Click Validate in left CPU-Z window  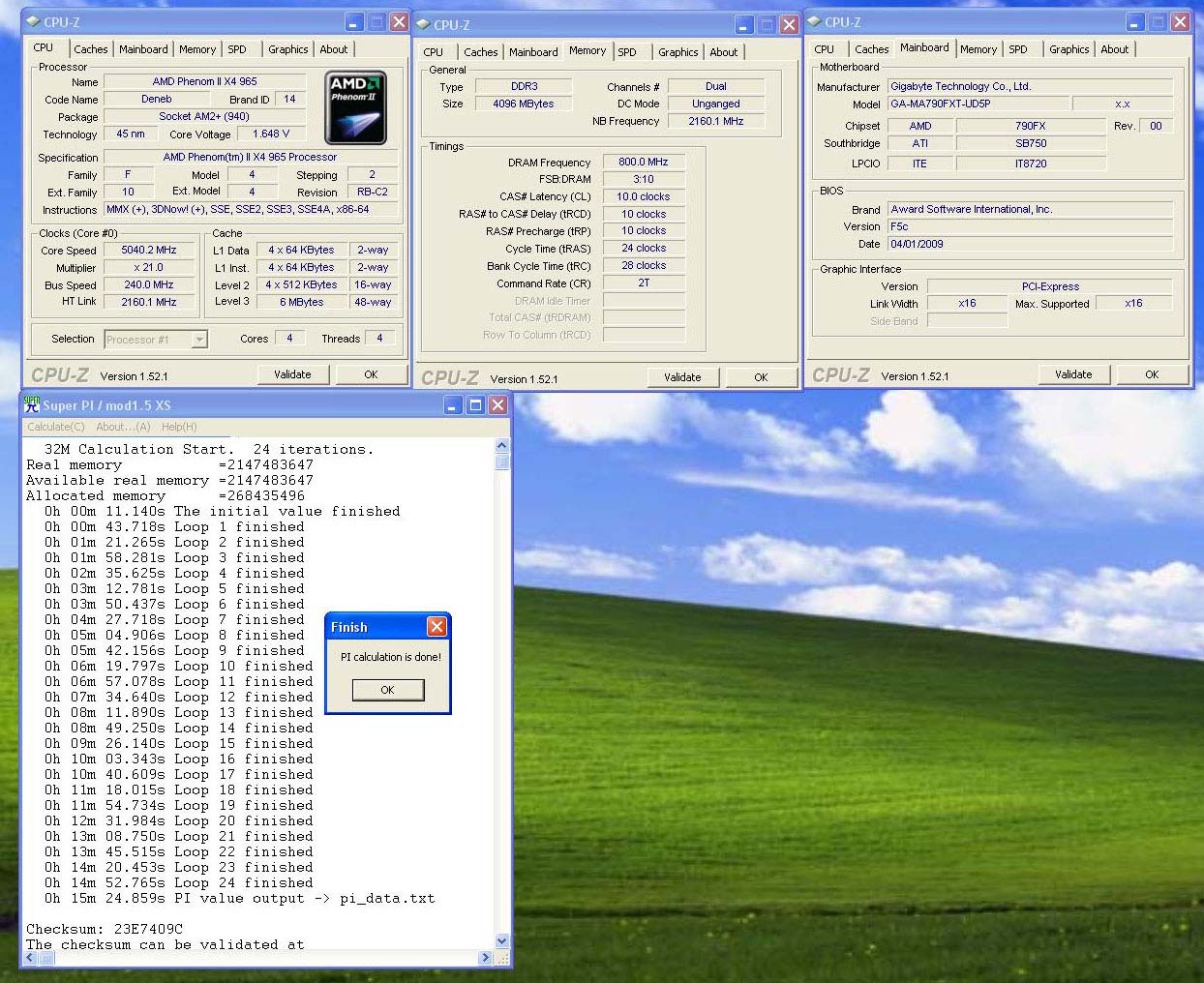tap(292, 374)
